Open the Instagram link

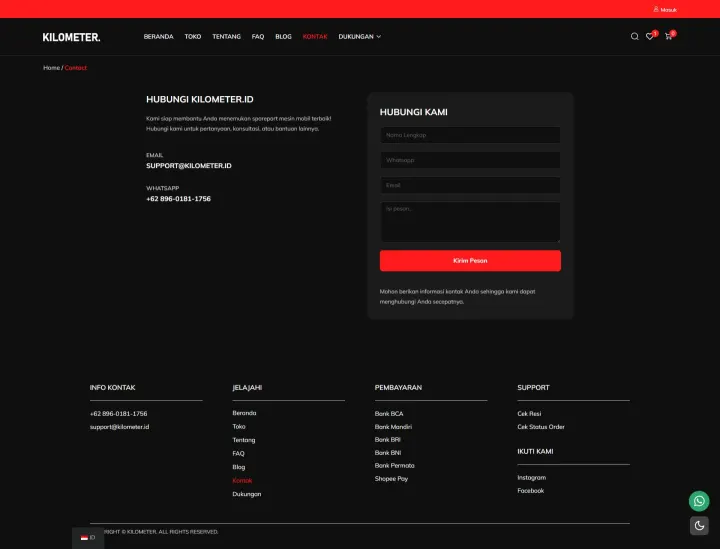(532, 478)
